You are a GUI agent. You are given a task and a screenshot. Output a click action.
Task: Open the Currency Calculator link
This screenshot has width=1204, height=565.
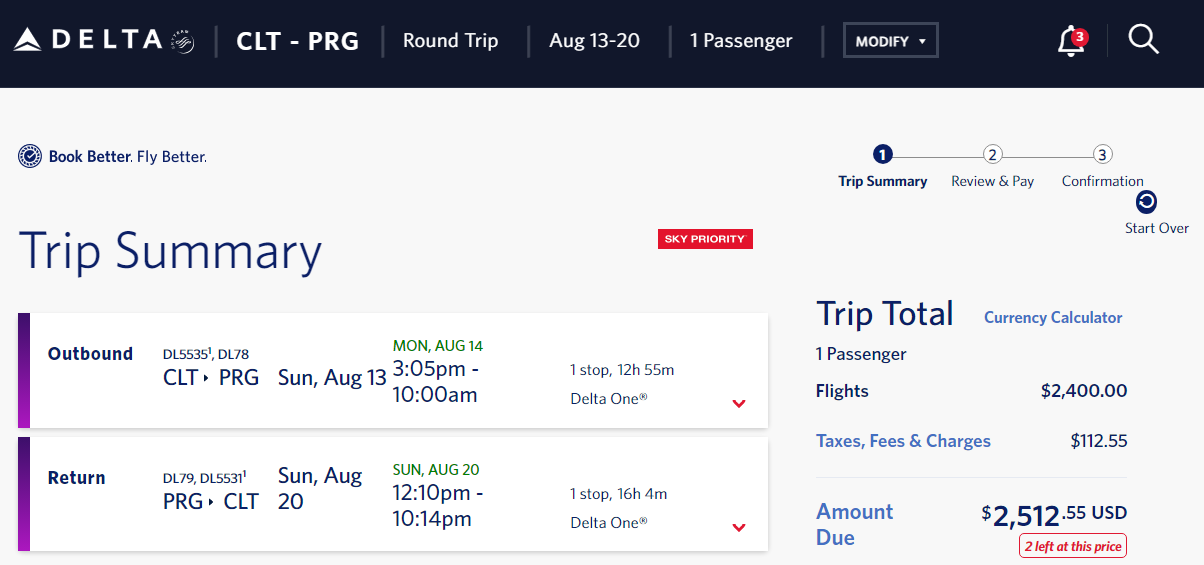[1053, 317]
